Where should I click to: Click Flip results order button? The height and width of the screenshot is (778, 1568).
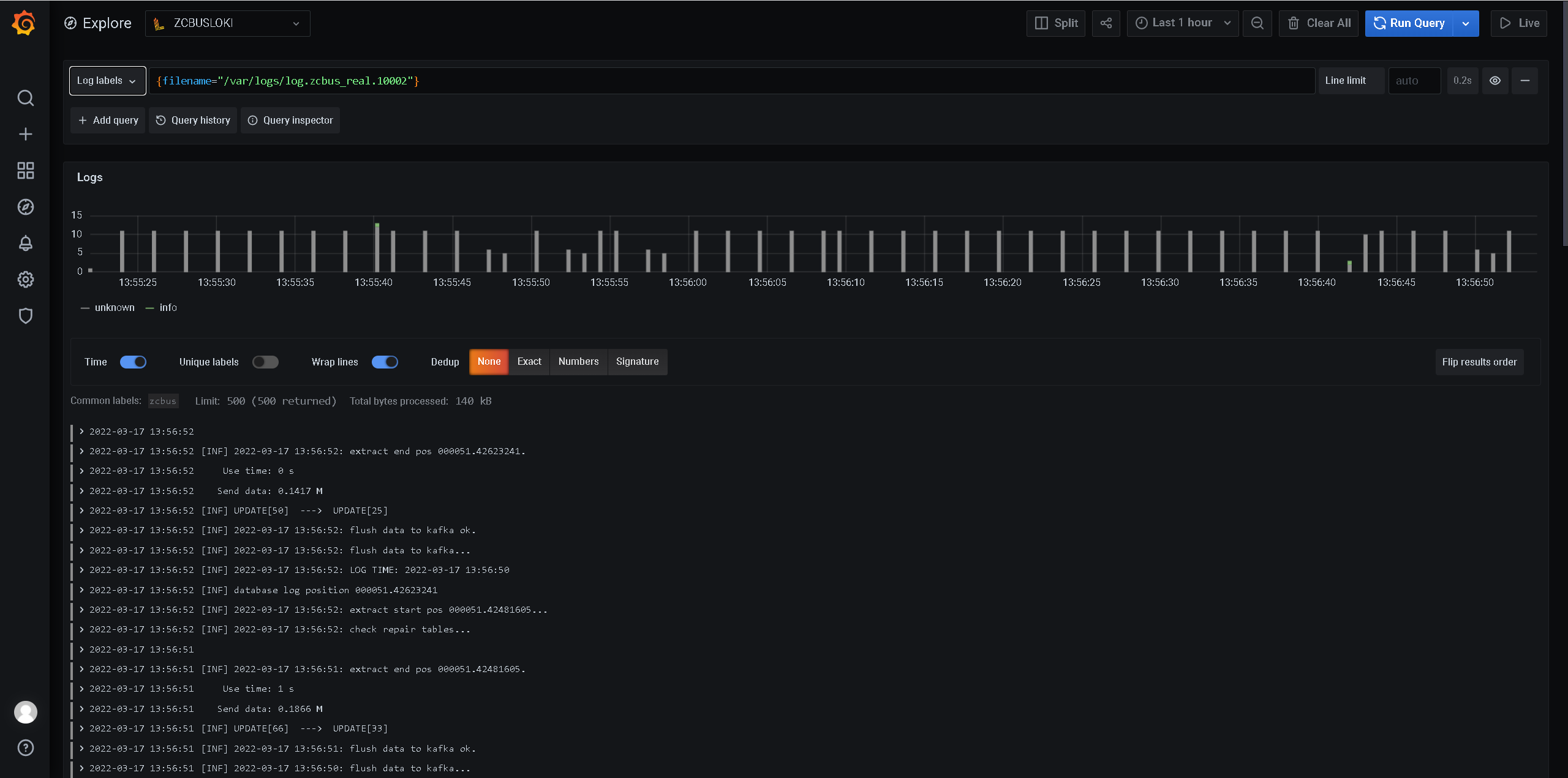tap(1479, 362)
